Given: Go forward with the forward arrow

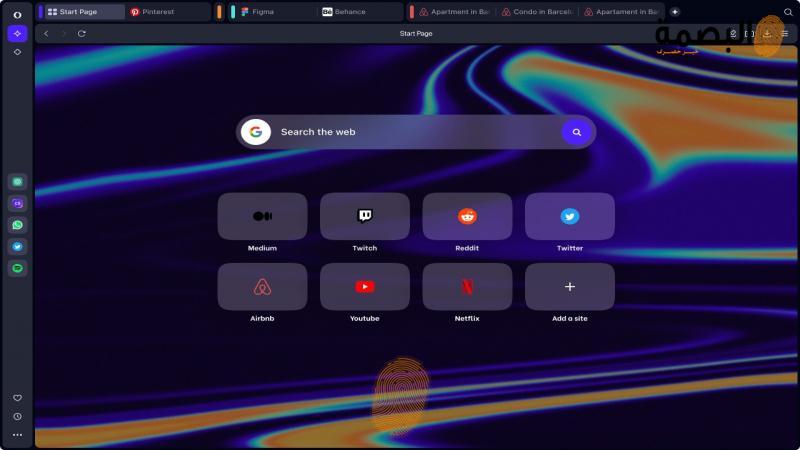Looking at the screenshot, I should click(64, 34).
